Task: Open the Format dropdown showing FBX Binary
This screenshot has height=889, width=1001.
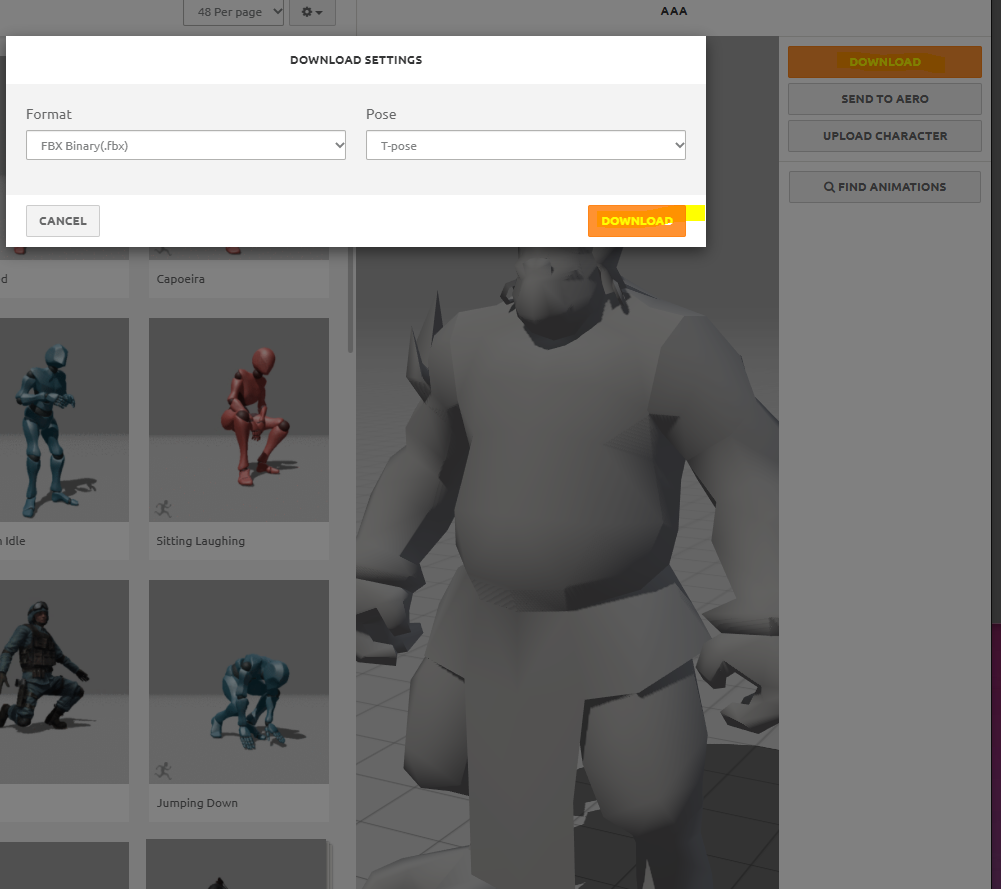Action: click(186, 145)
